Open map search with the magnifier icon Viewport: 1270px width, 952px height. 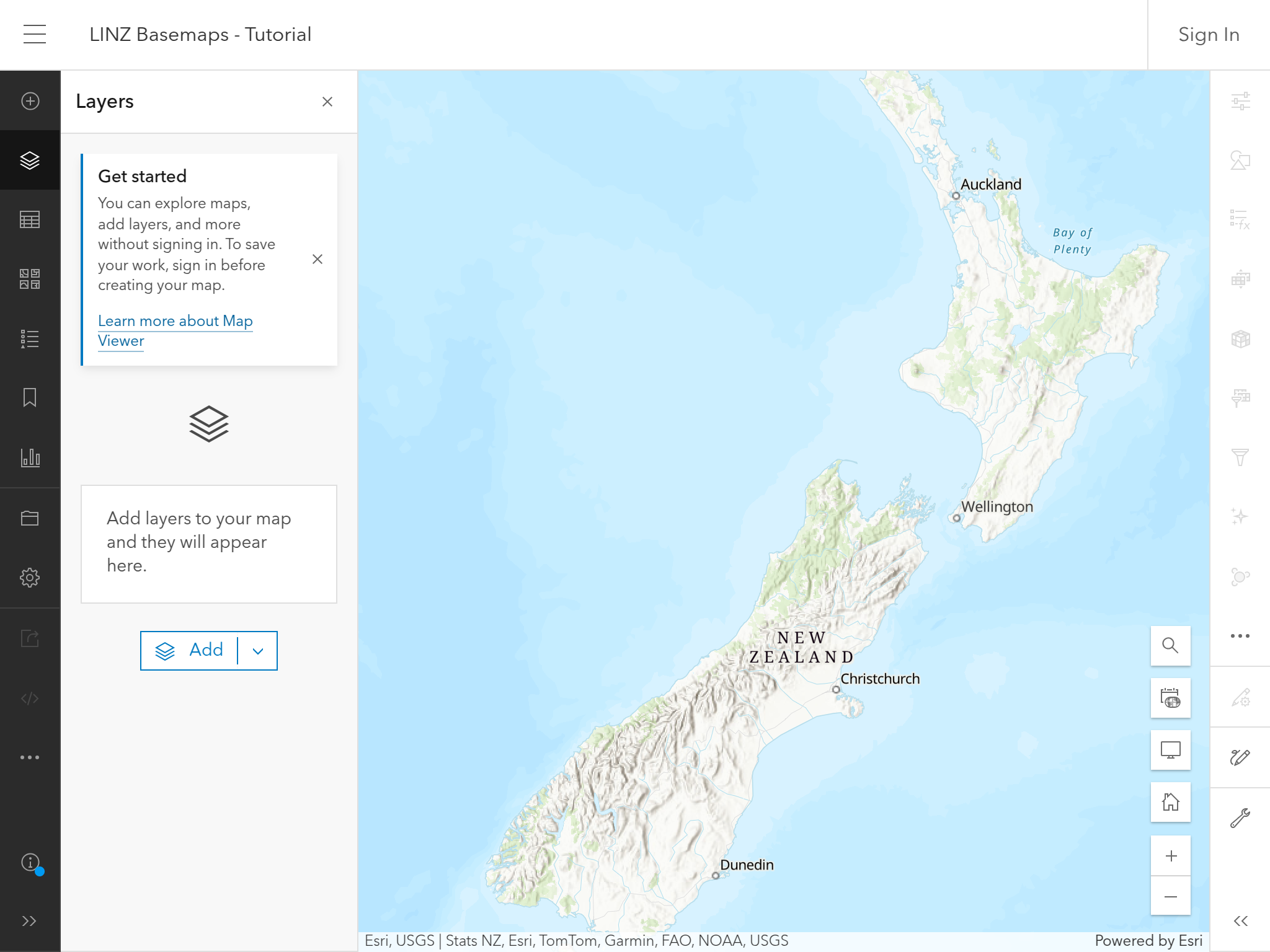click(1171, 646)
